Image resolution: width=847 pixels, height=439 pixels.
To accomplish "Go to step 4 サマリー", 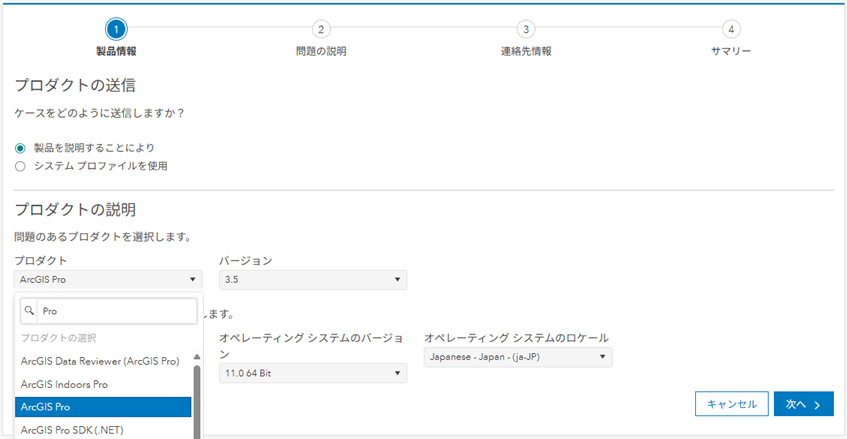I will 731,29.
